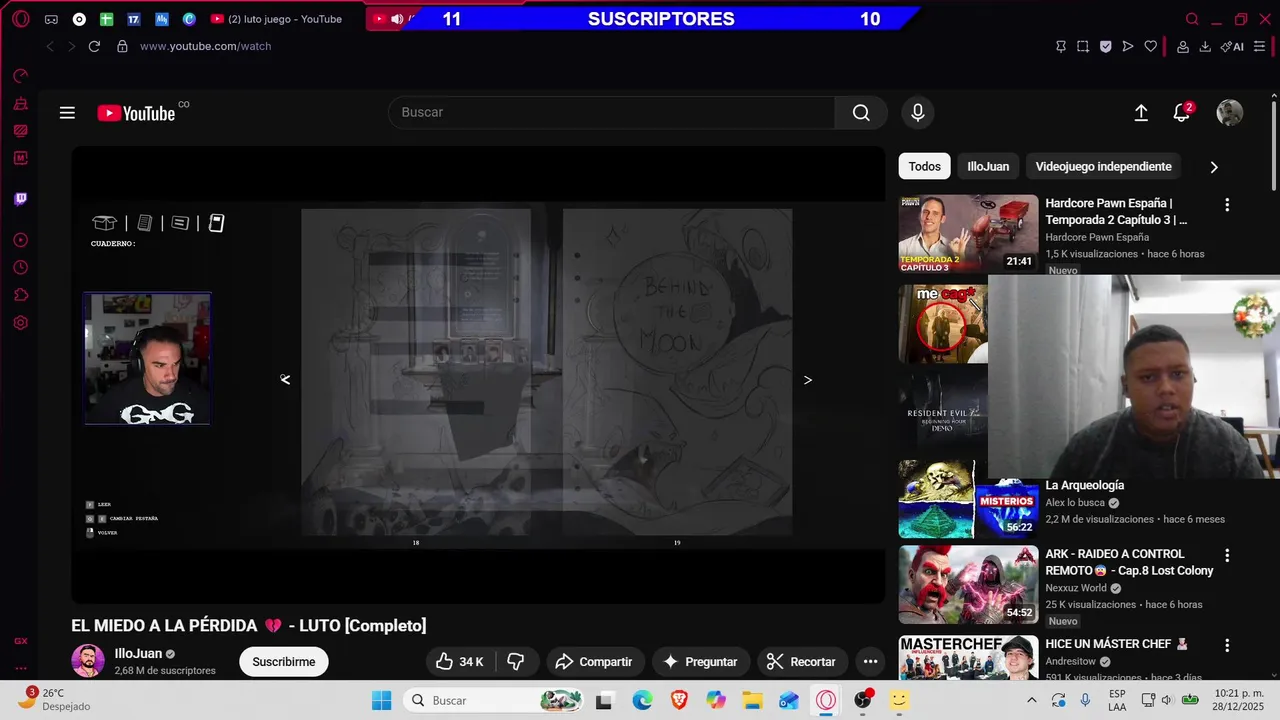The image size is (1280, 720).
Task: Subscribe with the Suscribirme button
Action: (x=284, y=662)
